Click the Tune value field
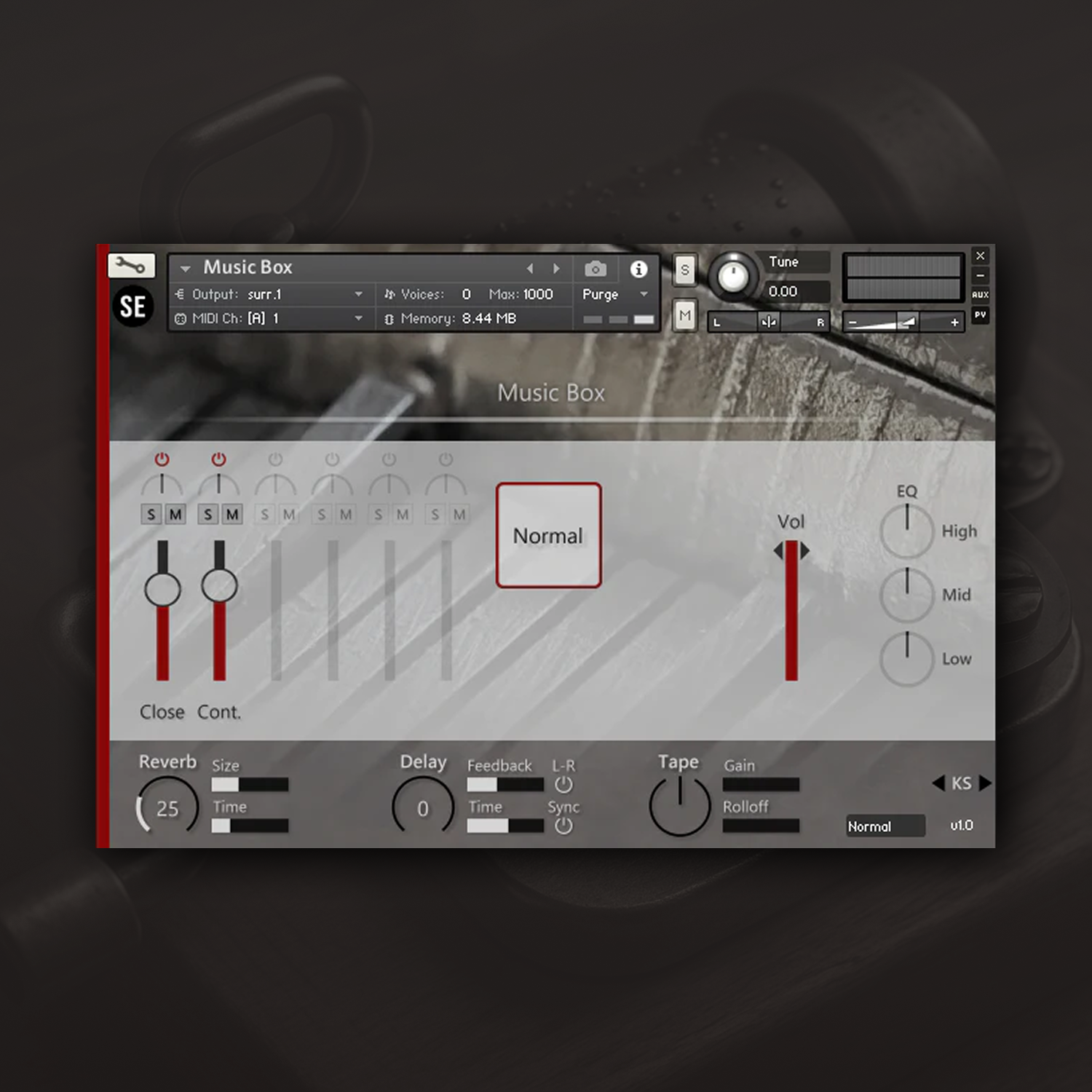 pos(794,291)
